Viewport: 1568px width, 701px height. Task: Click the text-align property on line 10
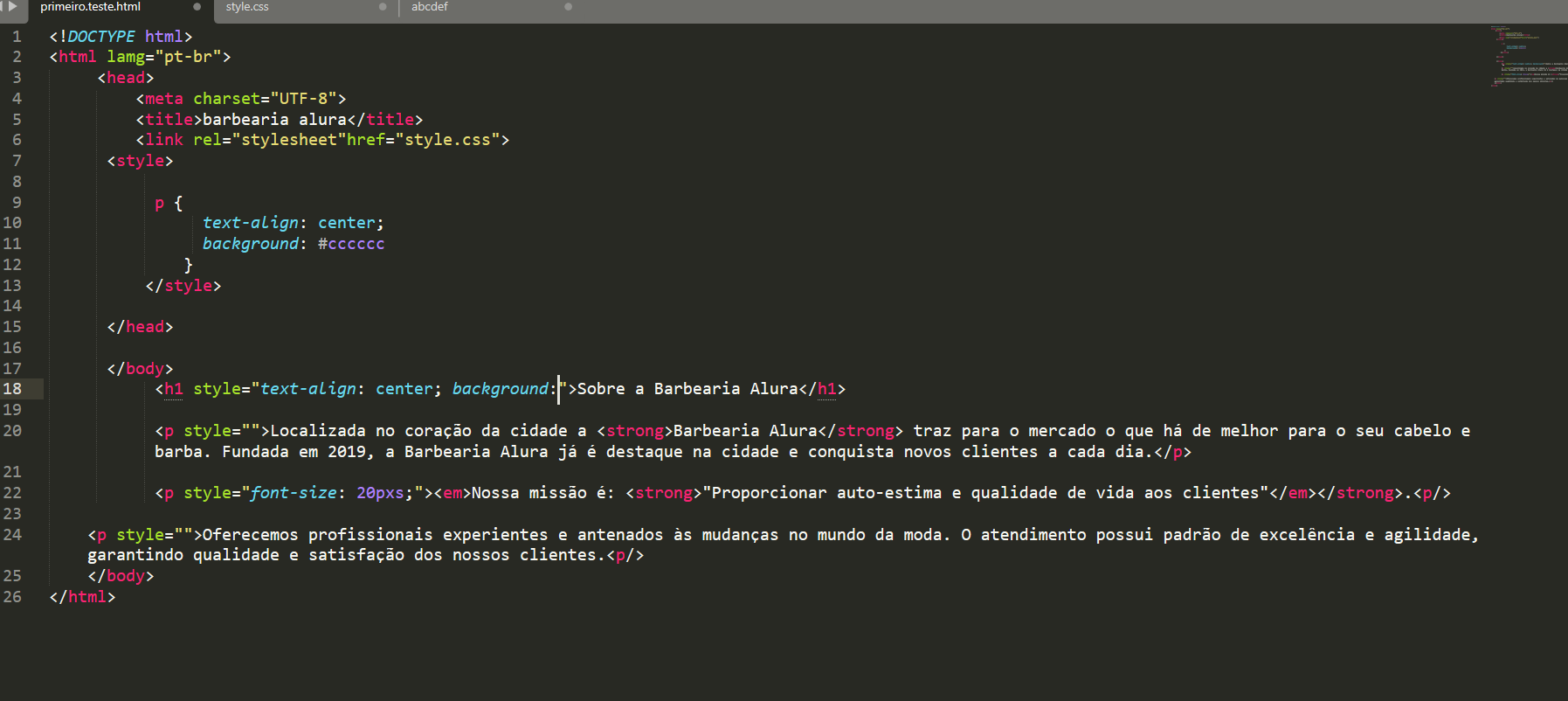click(x=251, y=223)
